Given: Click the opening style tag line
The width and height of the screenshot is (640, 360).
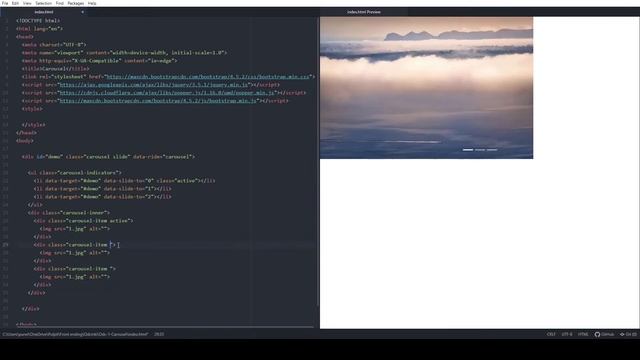Looking at the screenshot, I should pyautogui.click(x=32, y=109).
